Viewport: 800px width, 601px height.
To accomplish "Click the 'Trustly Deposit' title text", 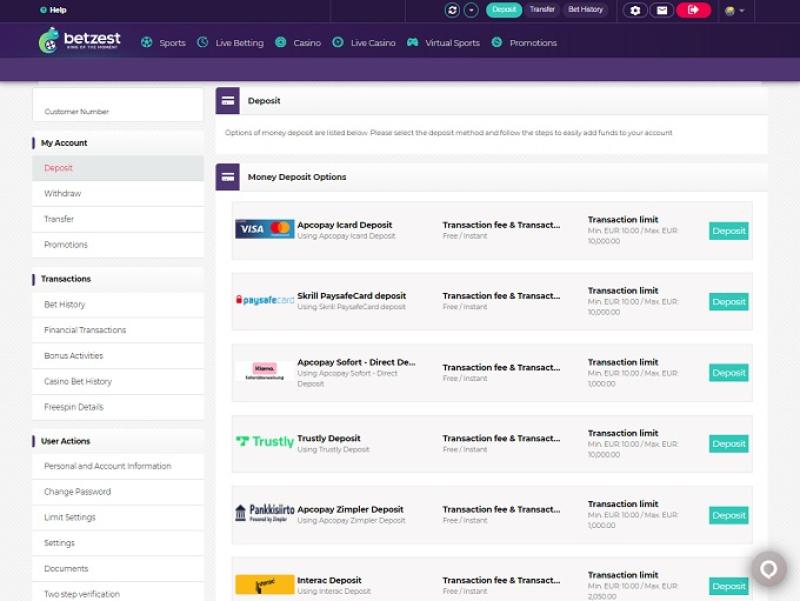I will click(329, 438).
